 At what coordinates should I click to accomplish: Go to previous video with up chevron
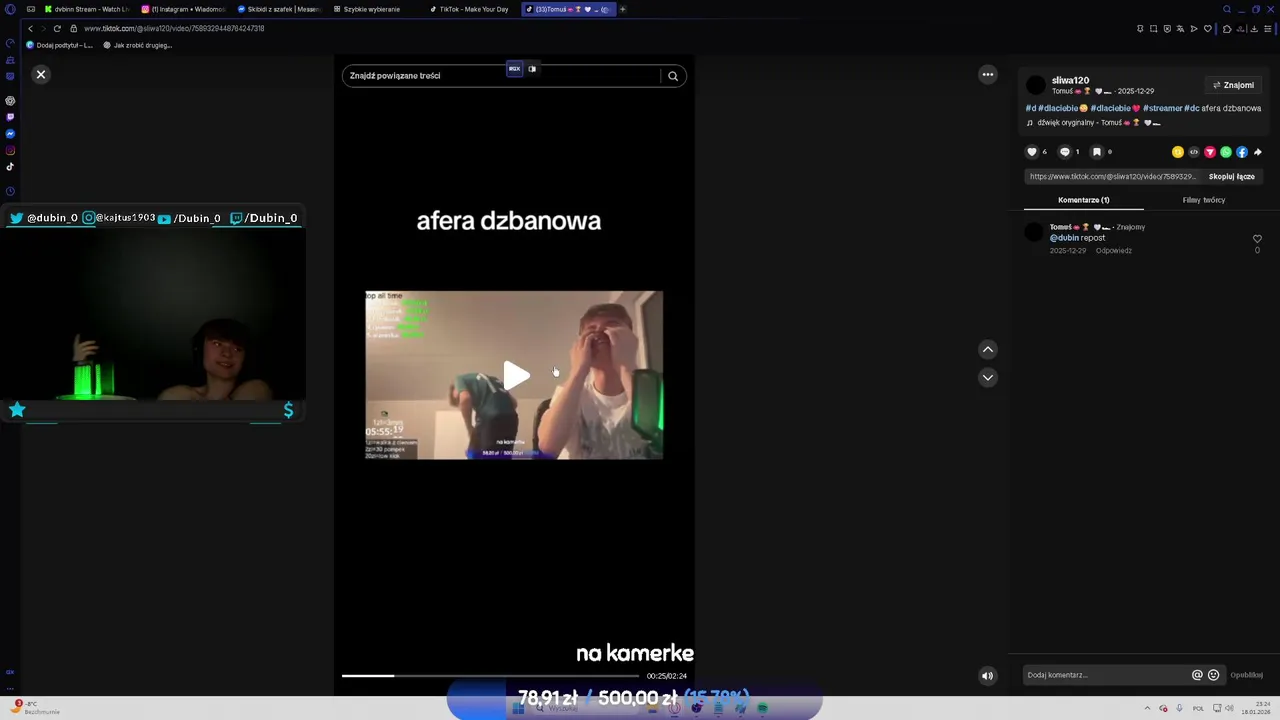tap(988, 349)
